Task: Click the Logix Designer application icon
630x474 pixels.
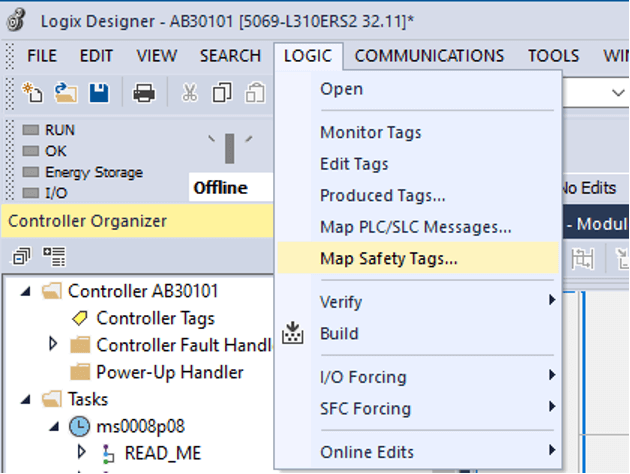Action: [16, 20]
